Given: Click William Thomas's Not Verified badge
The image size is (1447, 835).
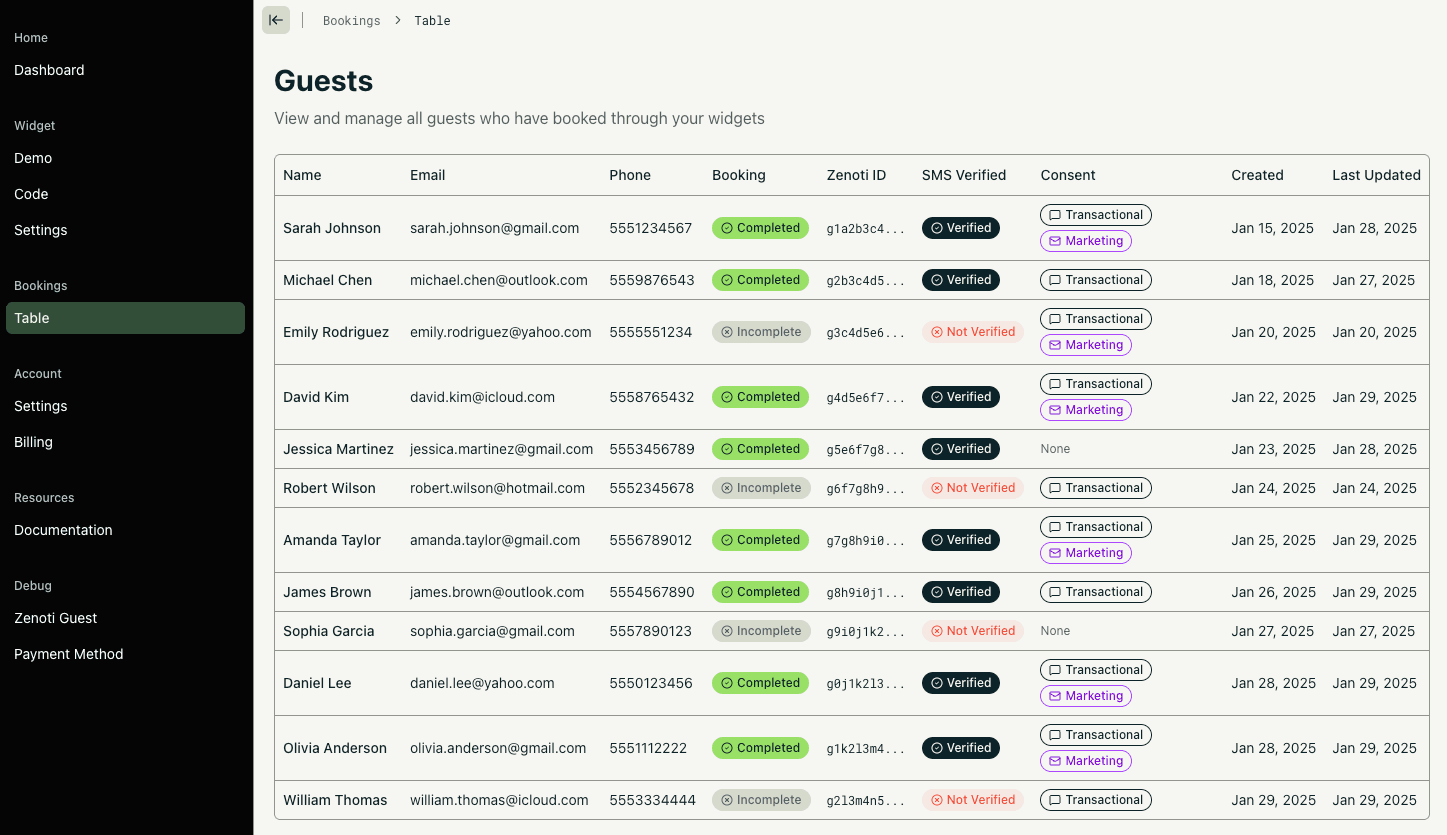Looking at the screenshot, I should point(972,800).
